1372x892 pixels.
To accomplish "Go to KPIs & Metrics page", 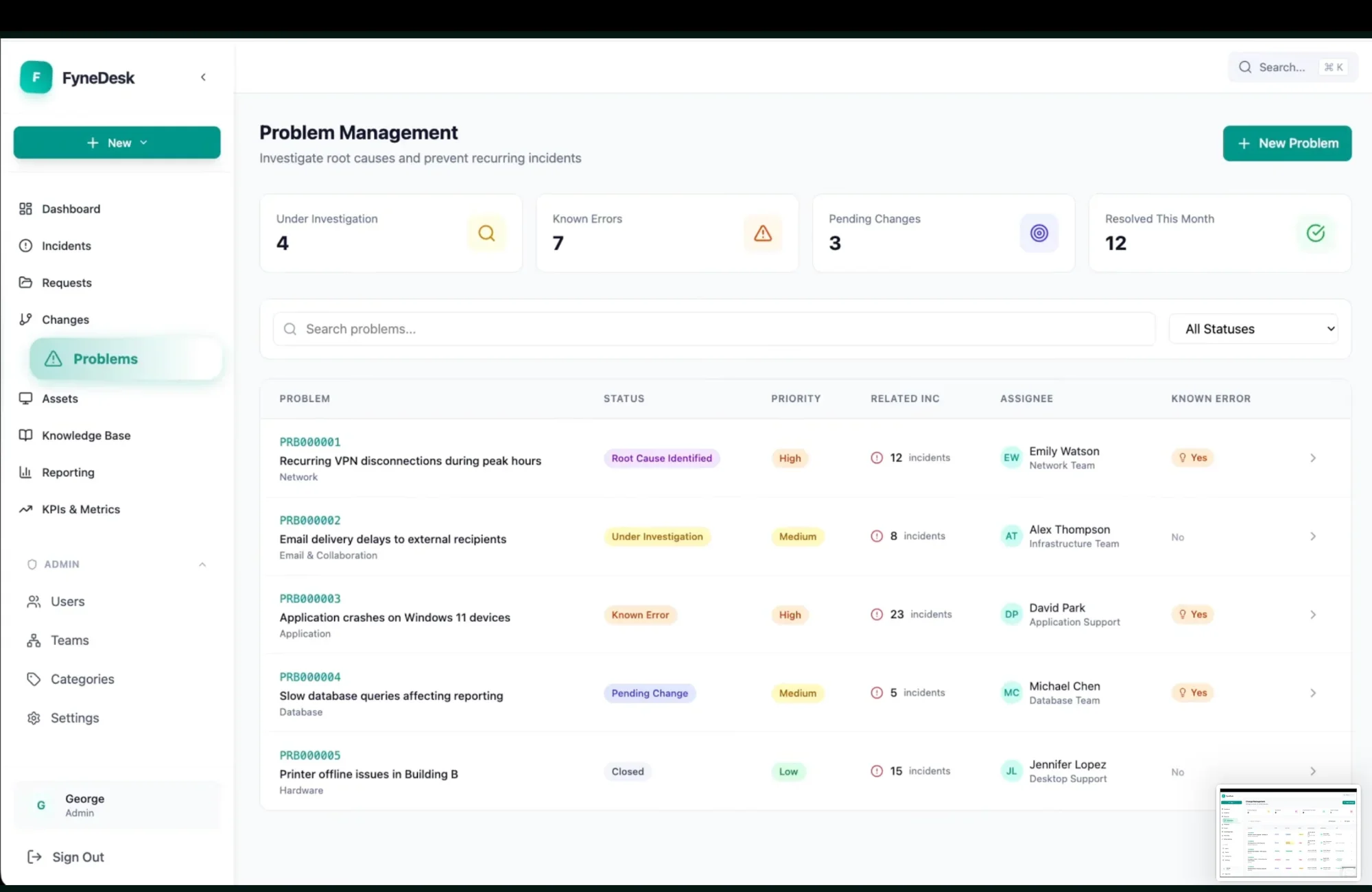I will pyautogui.click(x=80, y=509).
